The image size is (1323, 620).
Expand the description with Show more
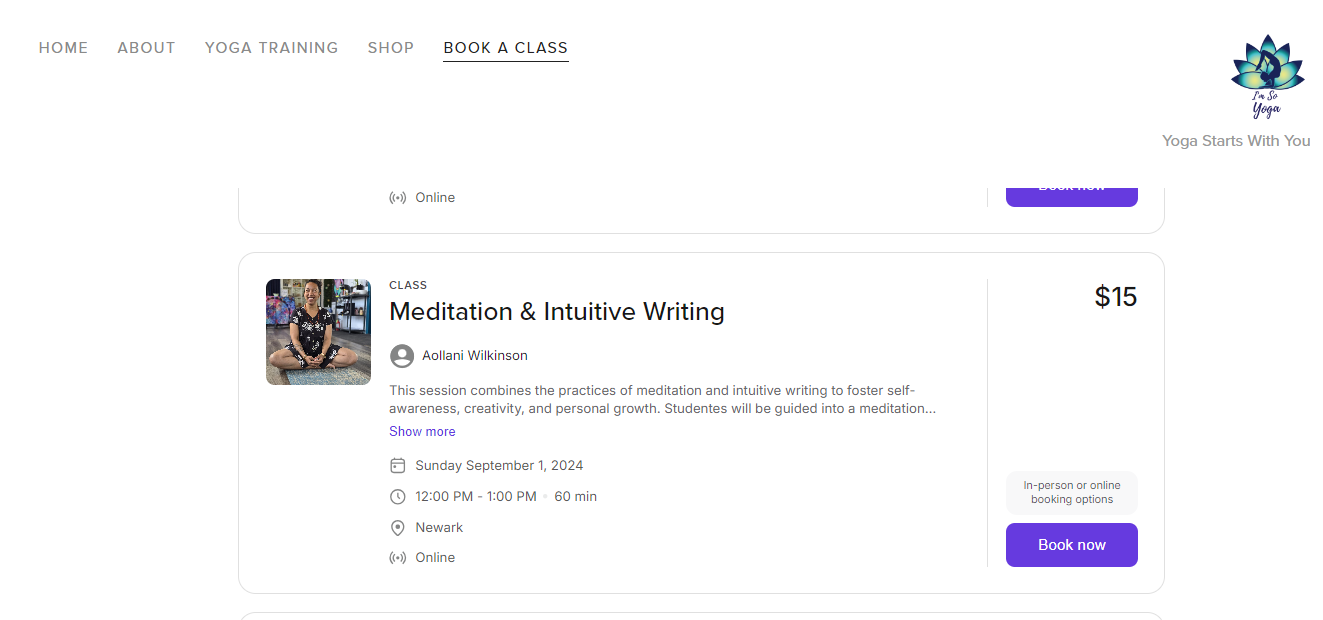422,432
